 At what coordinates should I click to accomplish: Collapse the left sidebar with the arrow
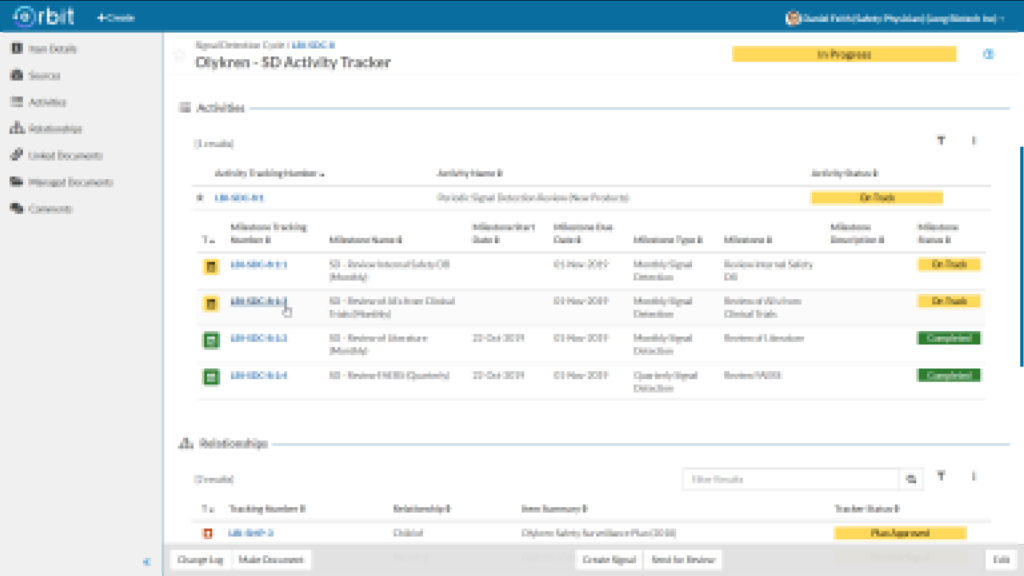click(146, 562)
